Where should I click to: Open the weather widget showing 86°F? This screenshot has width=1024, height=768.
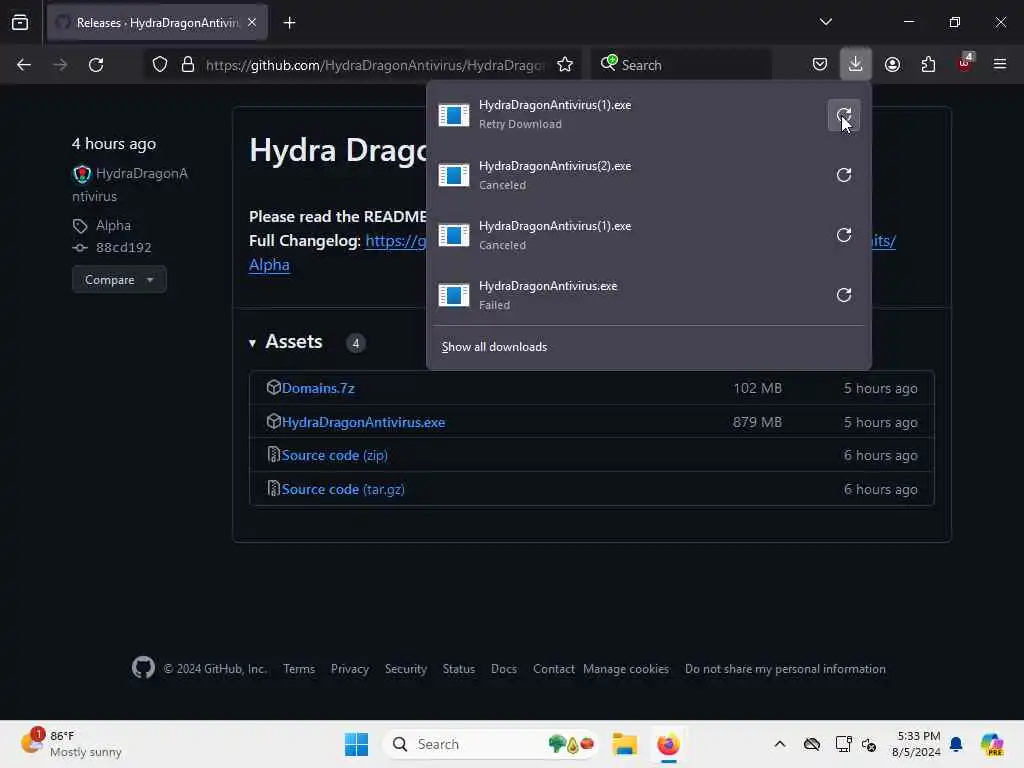coord(72,744)
